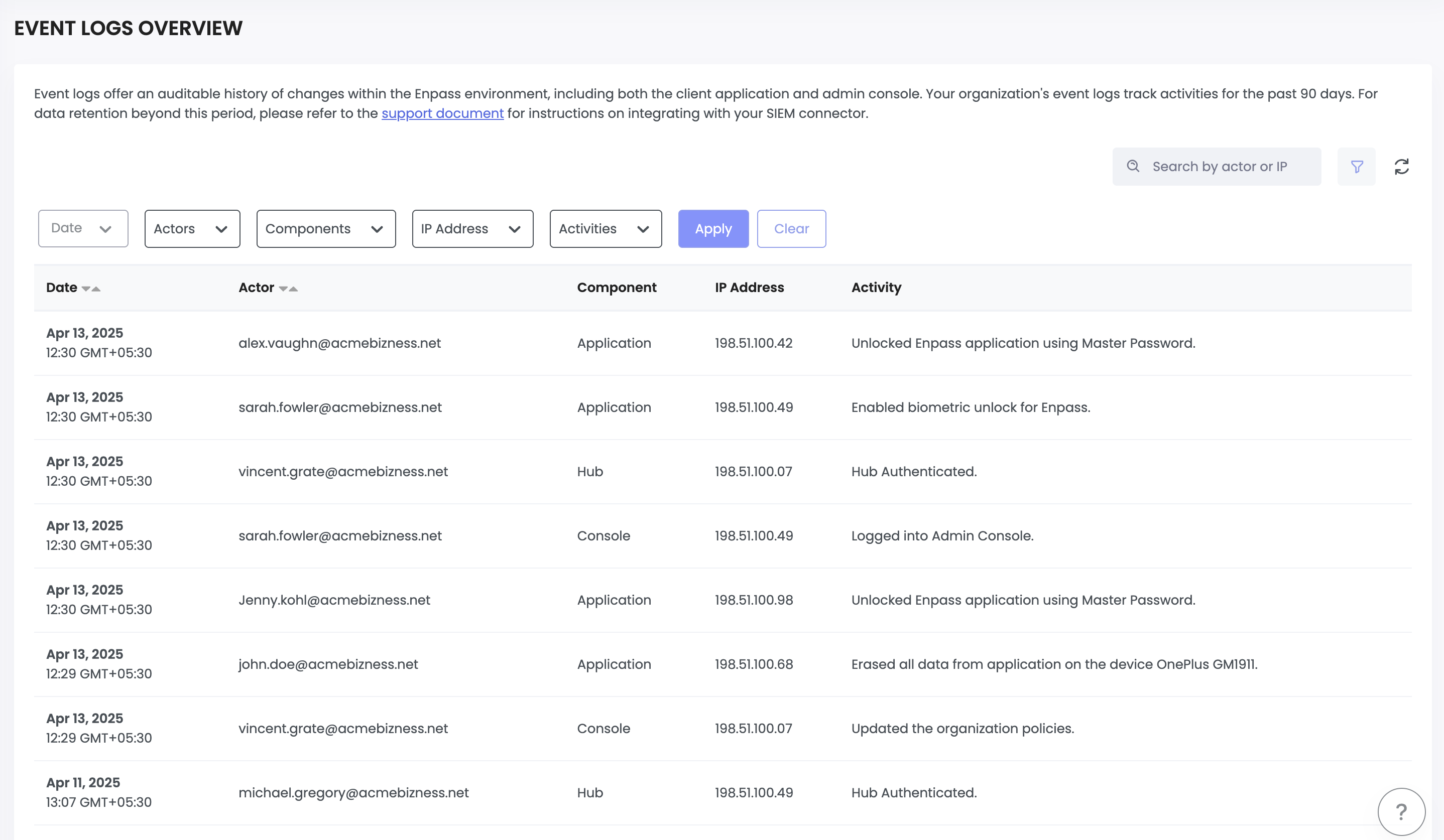Click the Apr 11, 2025 13:07 date cell

pos(99,792)
